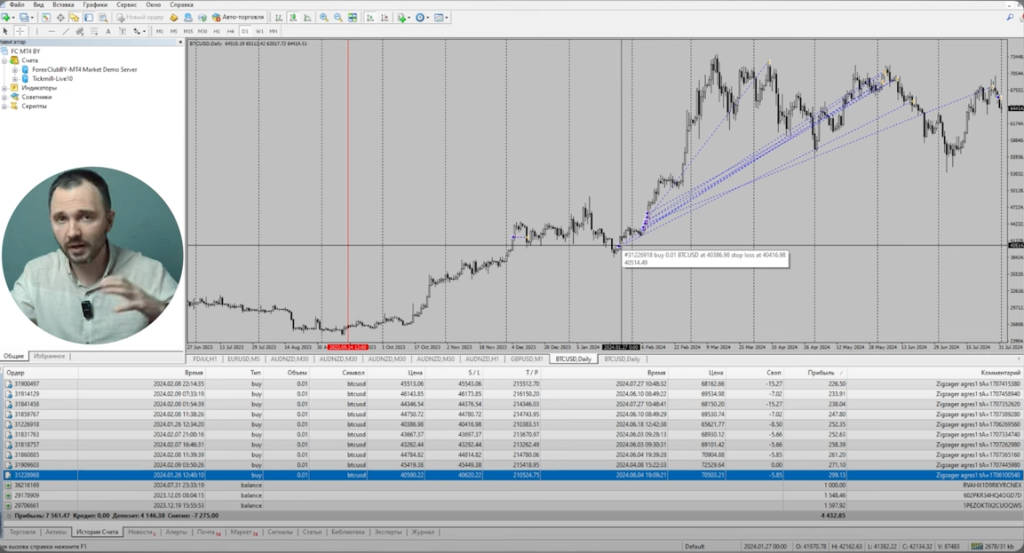Switch chart to W1 timeframe
The height and width of the screenshot is (553, 1024).
click(x=259, y=31)
